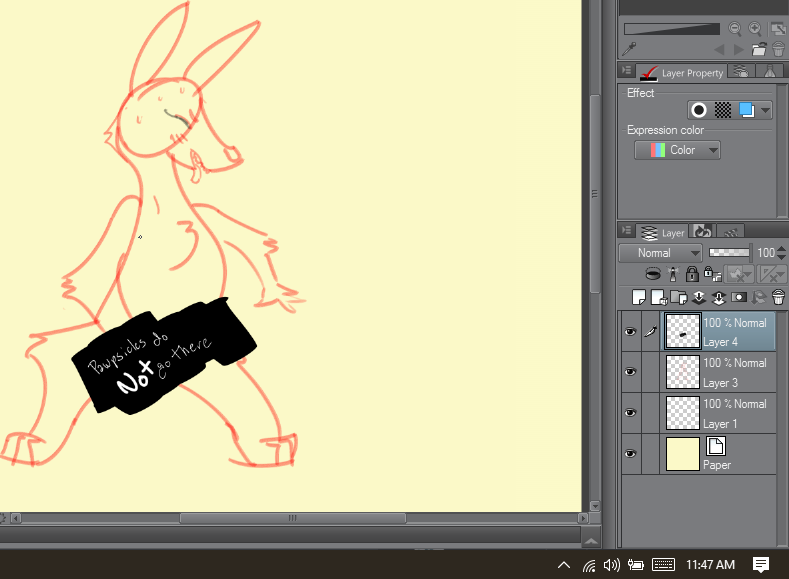
Task: Click the zoom out magnifier icon
Action: click(735, 29)
